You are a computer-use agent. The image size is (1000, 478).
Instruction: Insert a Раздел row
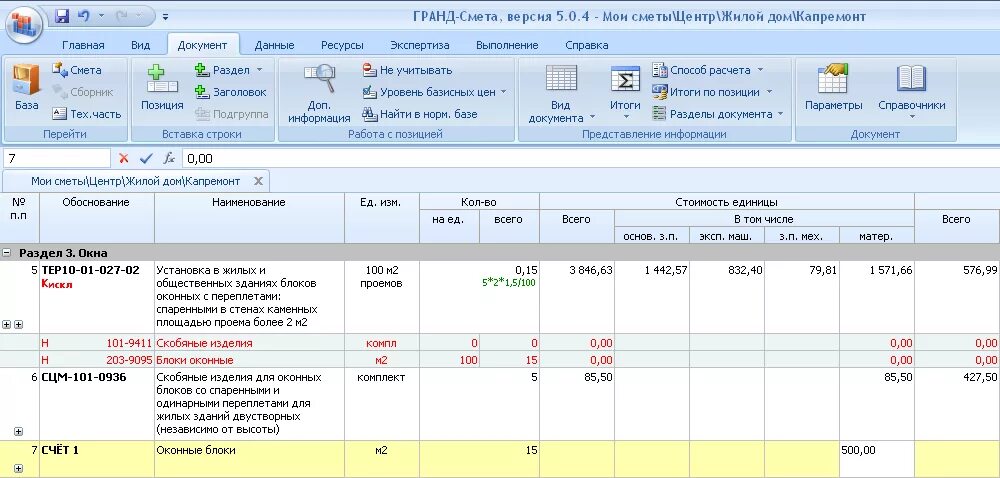222,70
